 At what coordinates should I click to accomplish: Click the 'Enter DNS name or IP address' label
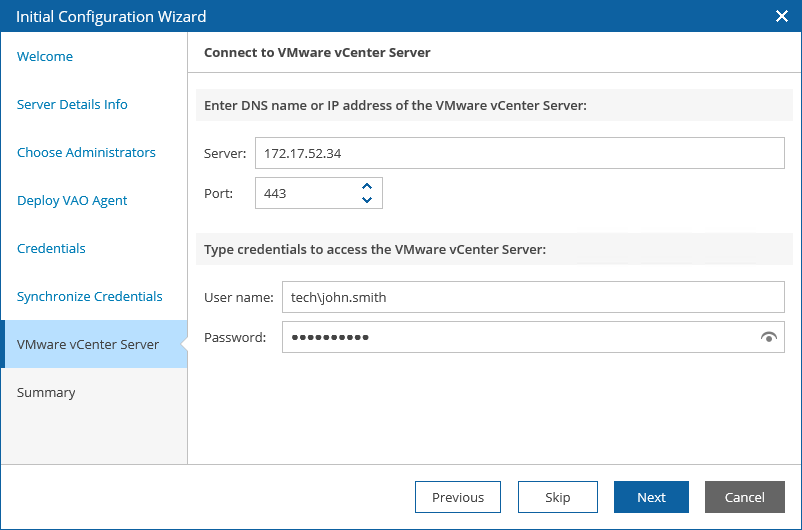coord(395,105)
